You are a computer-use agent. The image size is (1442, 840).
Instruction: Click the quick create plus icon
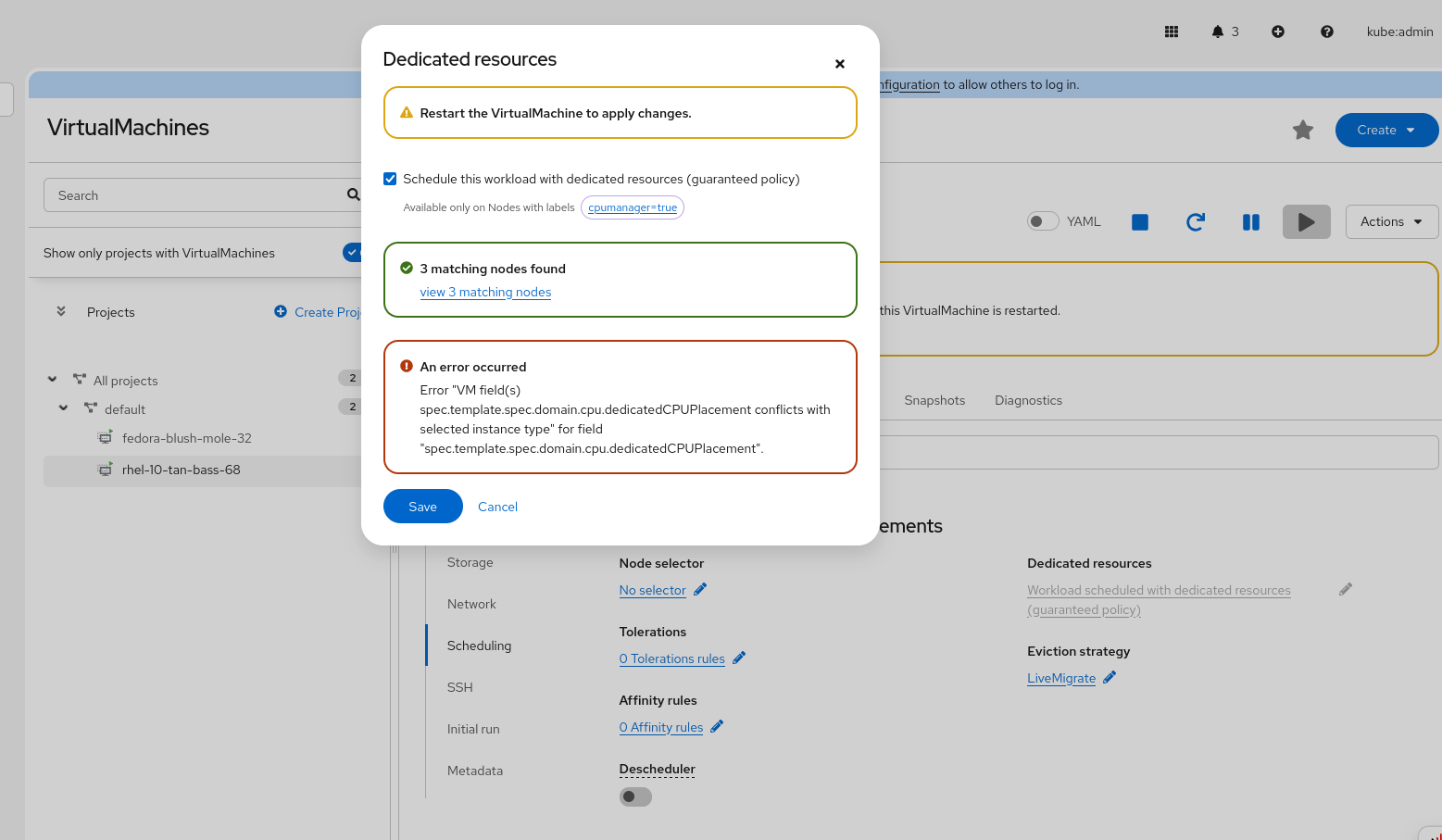tap(1278, 31)
